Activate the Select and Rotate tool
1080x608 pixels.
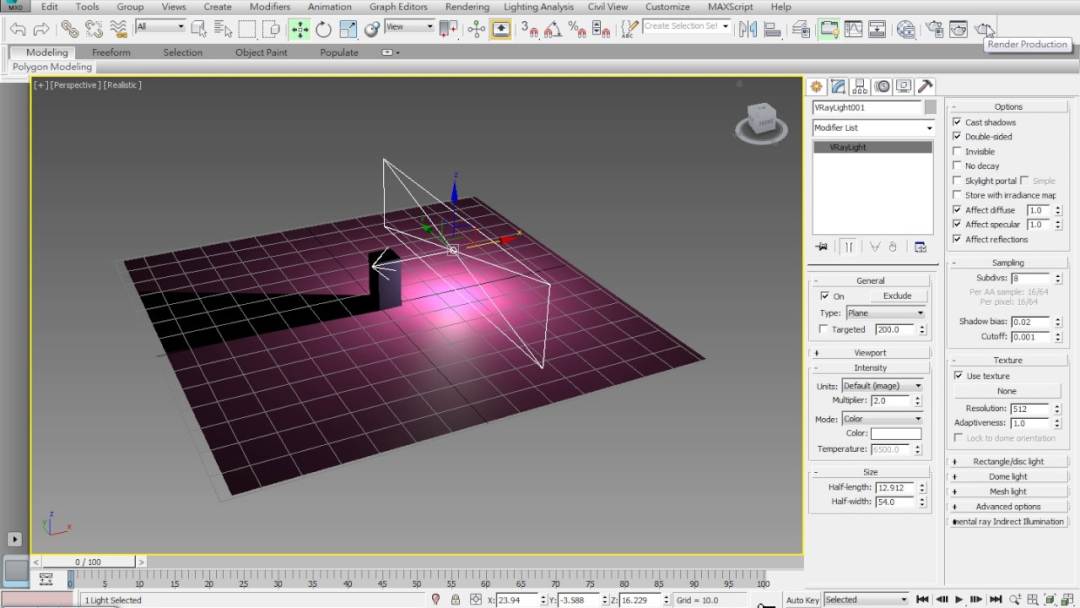(x=324, y=29)
